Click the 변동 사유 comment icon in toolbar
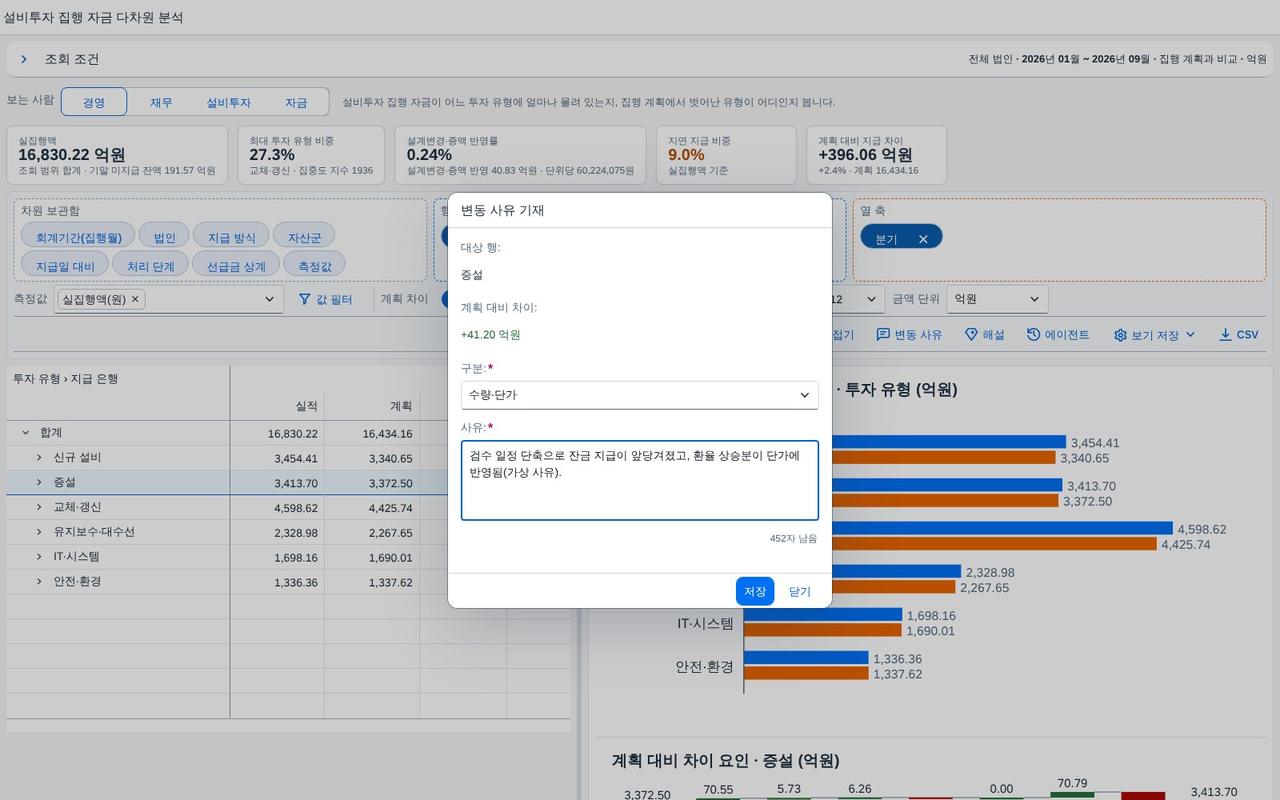Viewport: 1280px width, 800px height. tap(883, 335)
